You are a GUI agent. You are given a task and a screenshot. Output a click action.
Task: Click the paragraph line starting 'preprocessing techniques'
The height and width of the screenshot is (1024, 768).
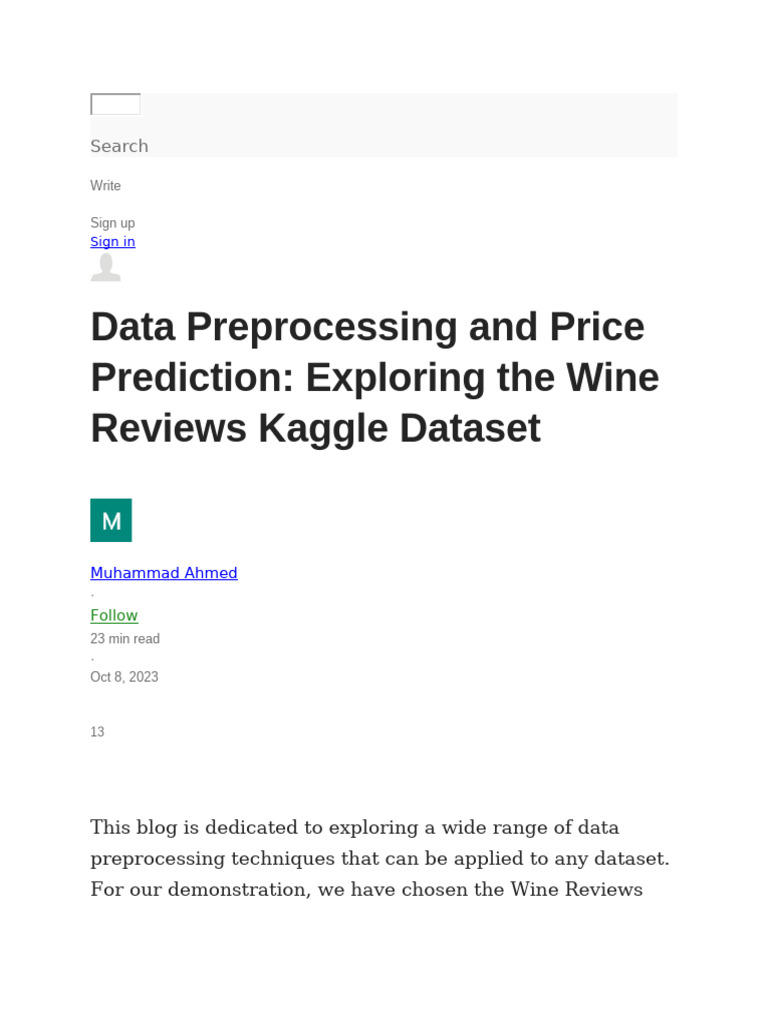tap(379, 859)
